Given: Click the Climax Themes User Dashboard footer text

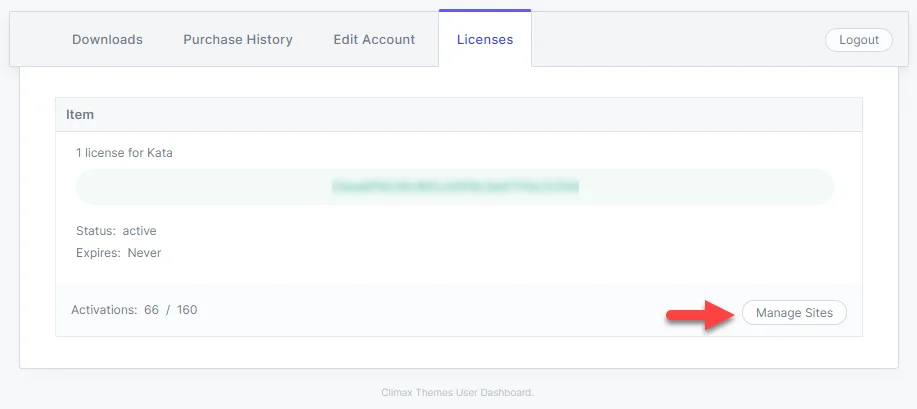Looking at the screenshot, I should tap(457, 392).
